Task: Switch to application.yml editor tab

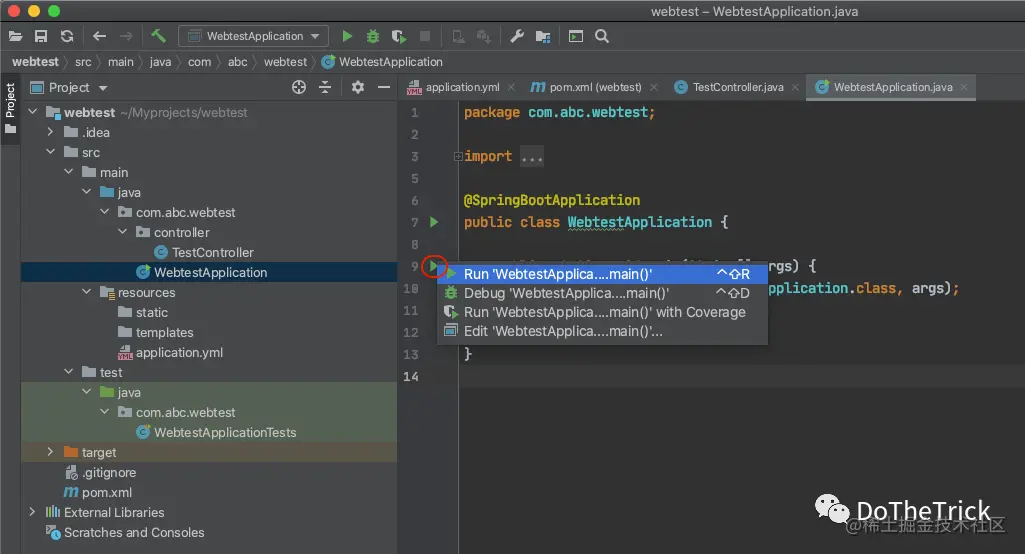Action: coord(462,87)
